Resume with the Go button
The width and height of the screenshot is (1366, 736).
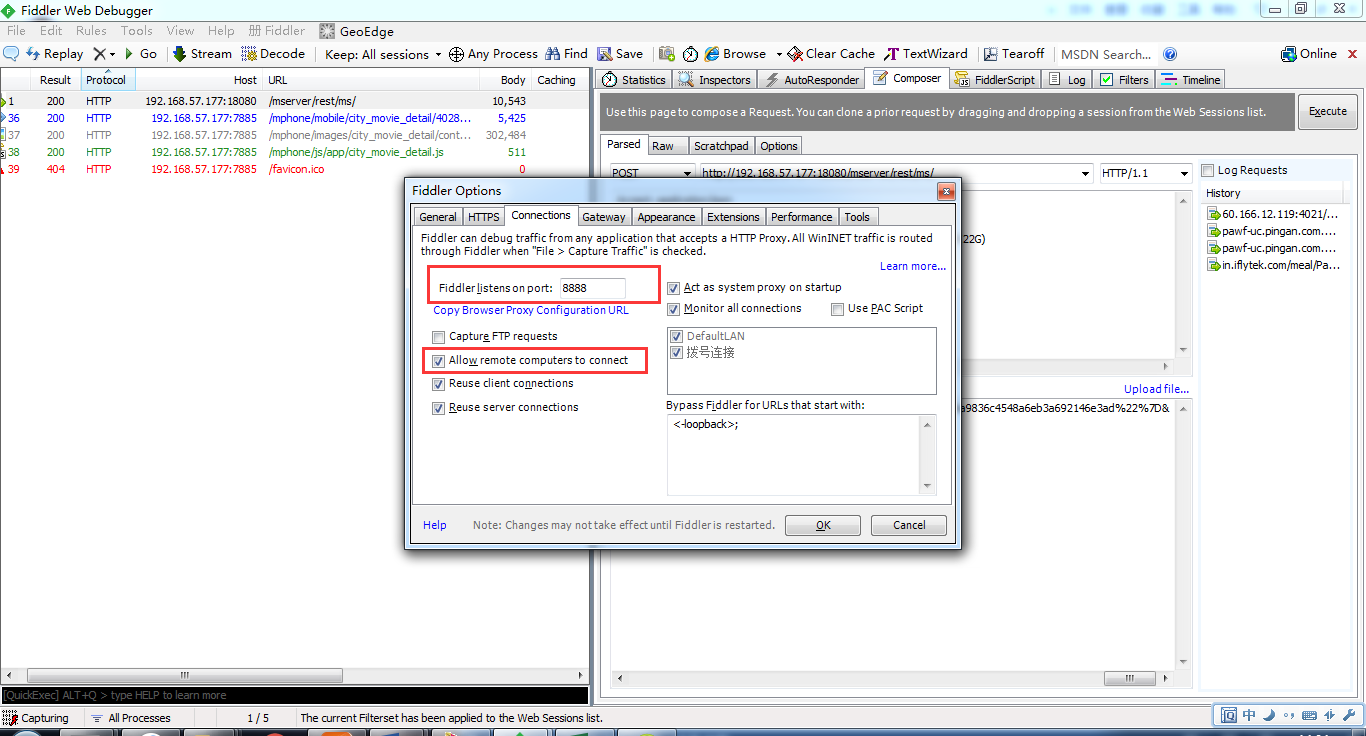point(140,54)
